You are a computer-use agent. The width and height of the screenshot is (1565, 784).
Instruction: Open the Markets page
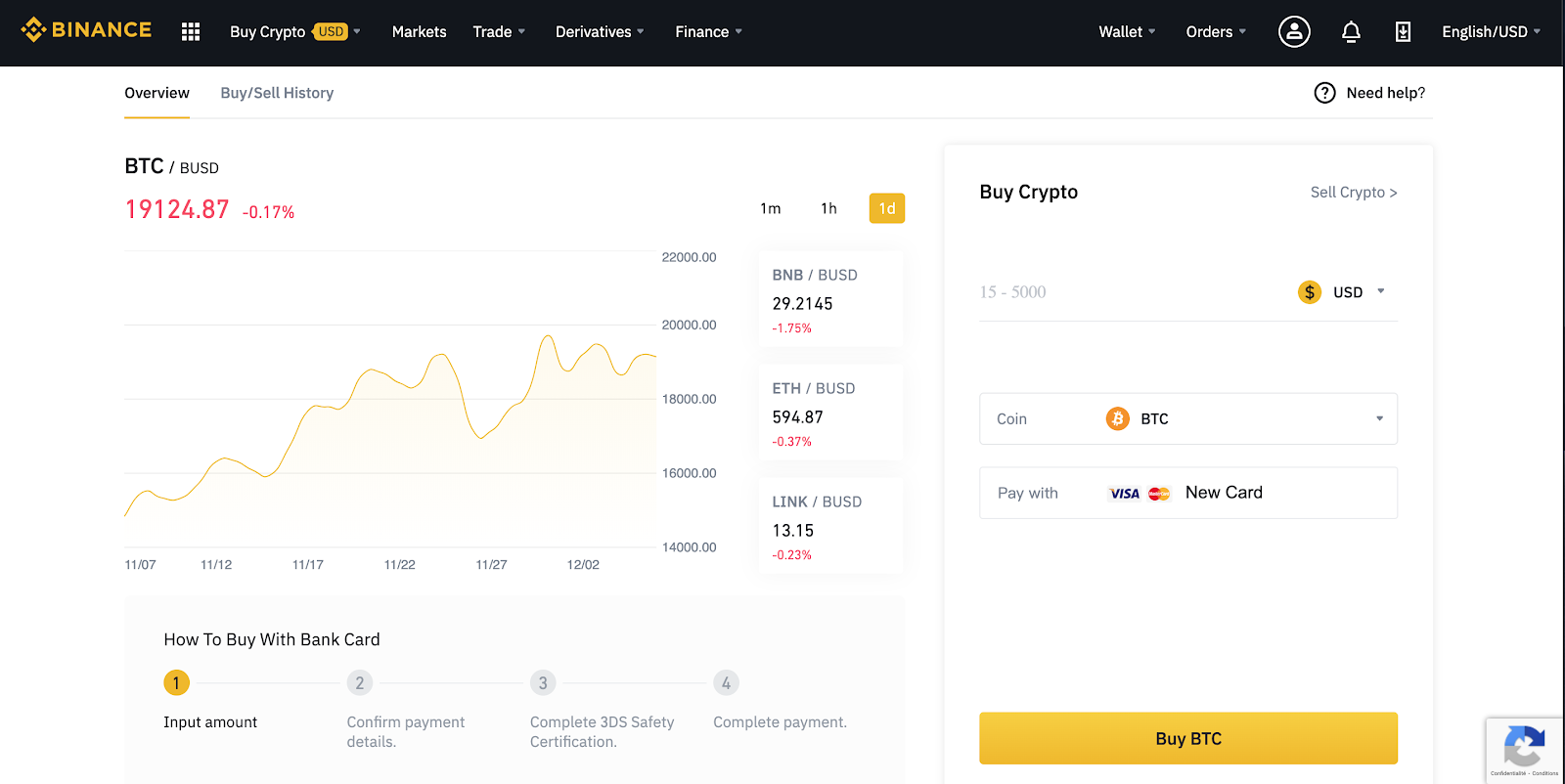pos(419,32)
